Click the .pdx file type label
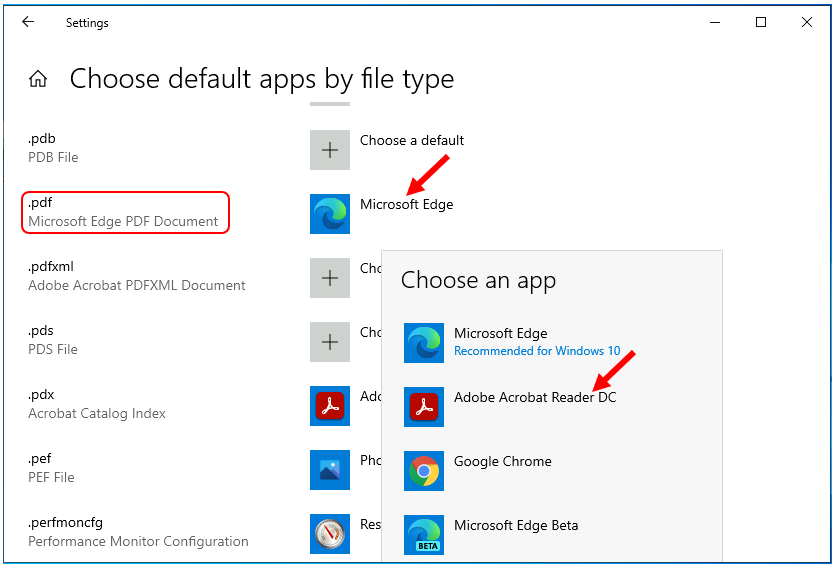 [41, 395]
